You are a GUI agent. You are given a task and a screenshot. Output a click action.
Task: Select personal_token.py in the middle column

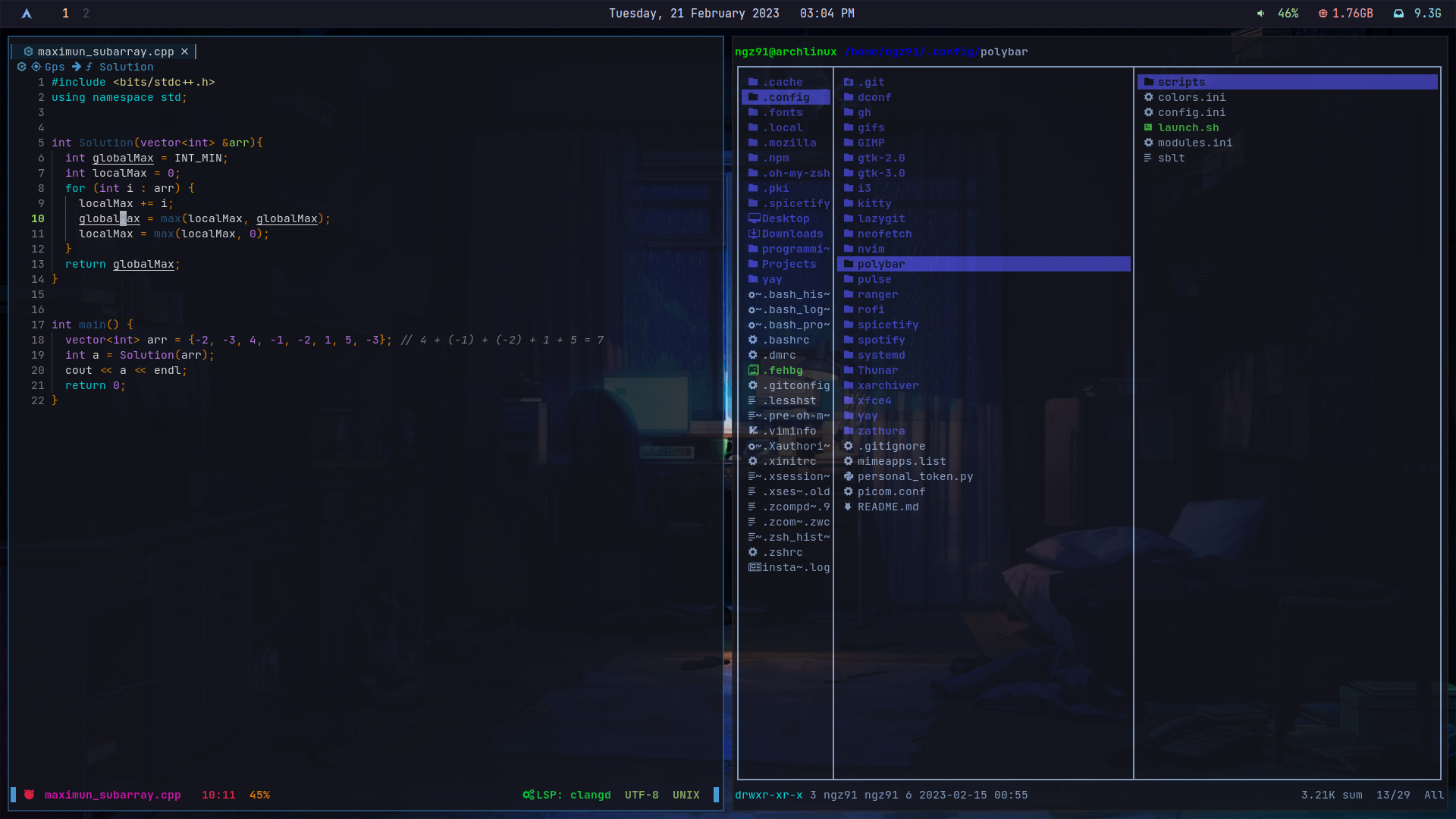click(x=915, y=476)
